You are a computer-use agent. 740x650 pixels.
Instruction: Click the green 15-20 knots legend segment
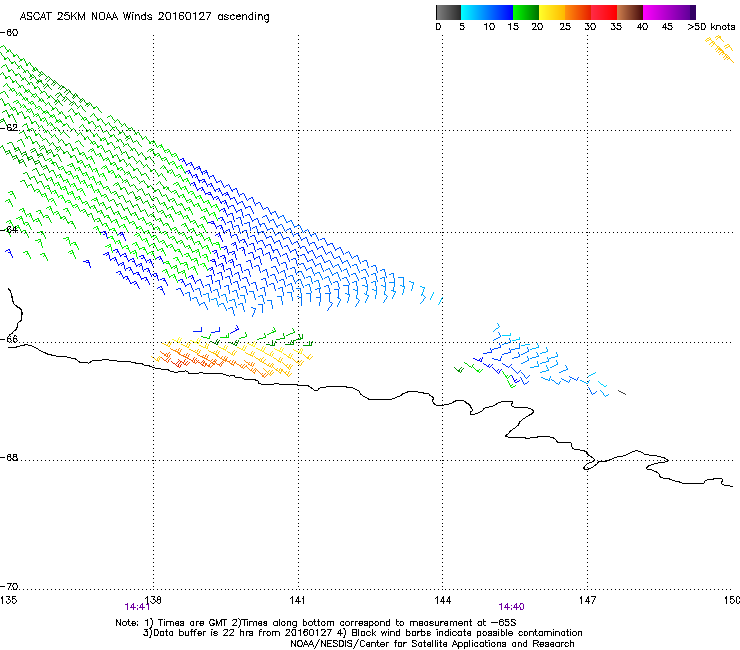(526, 12)
